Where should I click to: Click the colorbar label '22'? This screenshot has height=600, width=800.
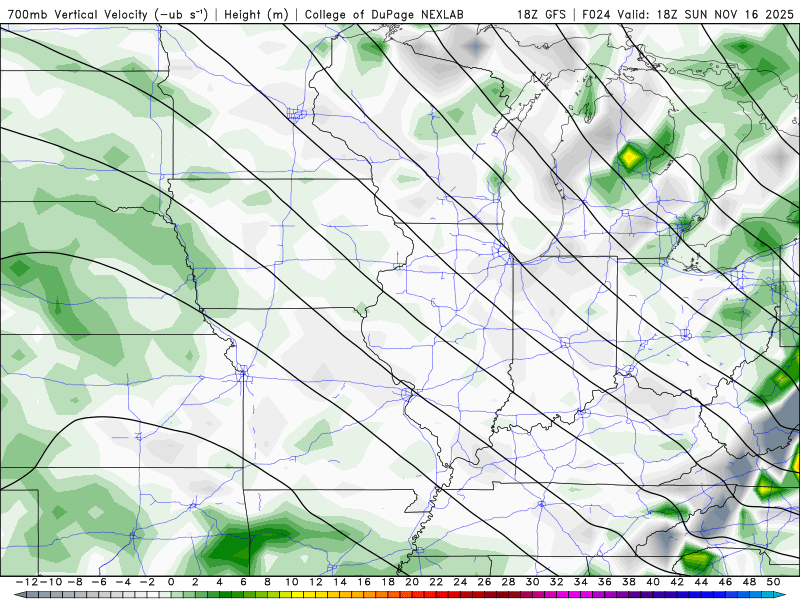(x=436, y=582)
